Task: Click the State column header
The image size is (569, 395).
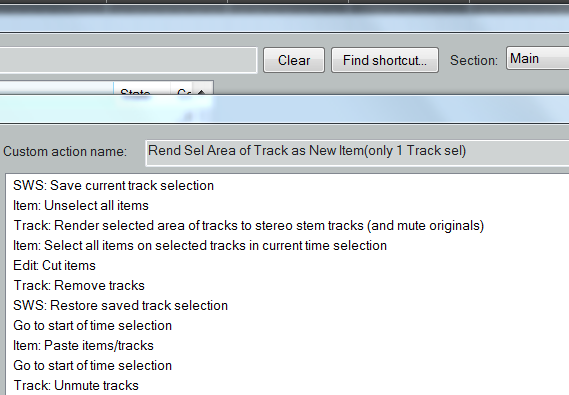Action: tap(142, 89)
